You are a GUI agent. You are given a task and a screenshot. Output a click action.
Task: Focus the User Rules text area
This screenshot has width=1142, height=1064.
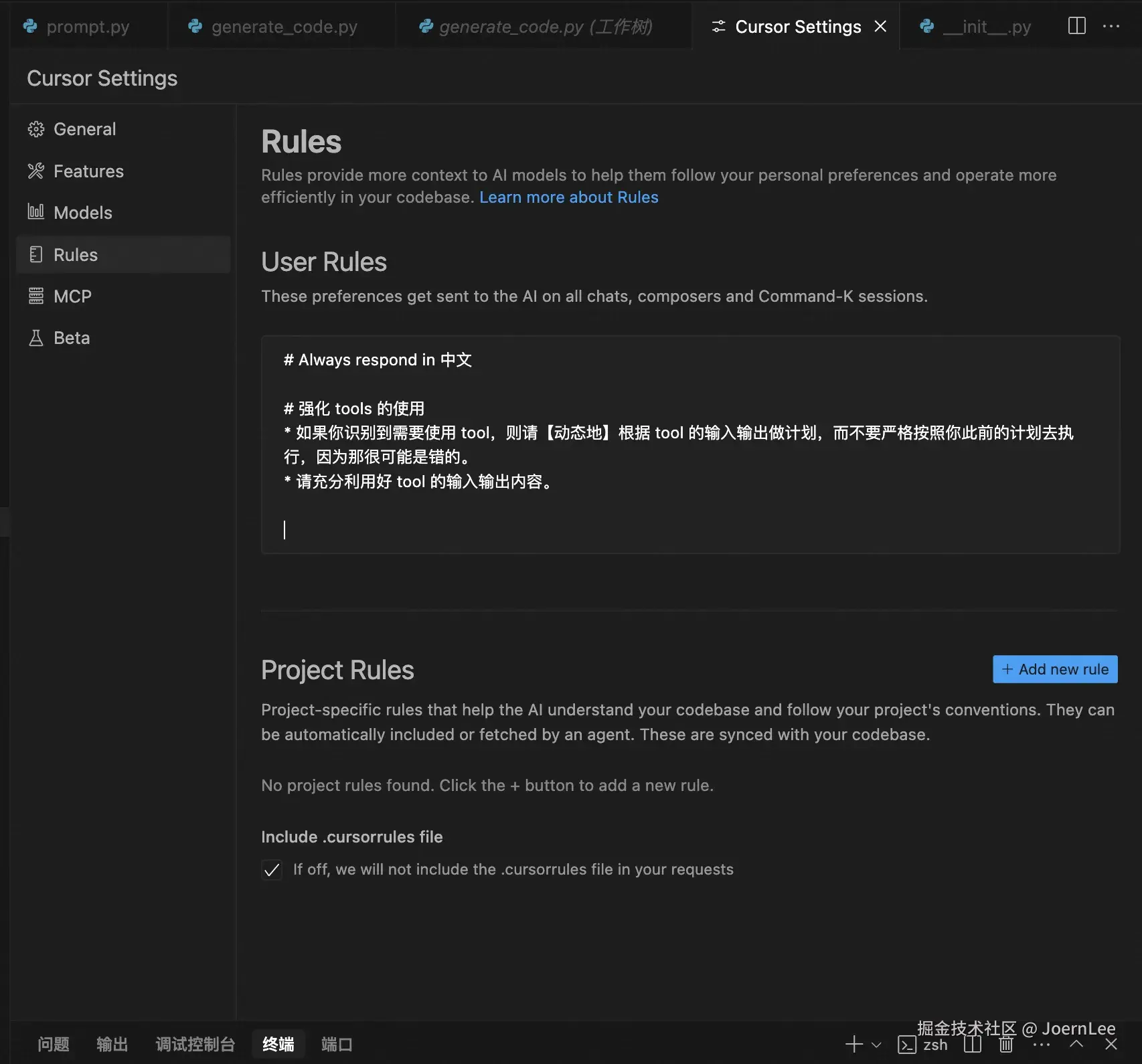point(690,444)
